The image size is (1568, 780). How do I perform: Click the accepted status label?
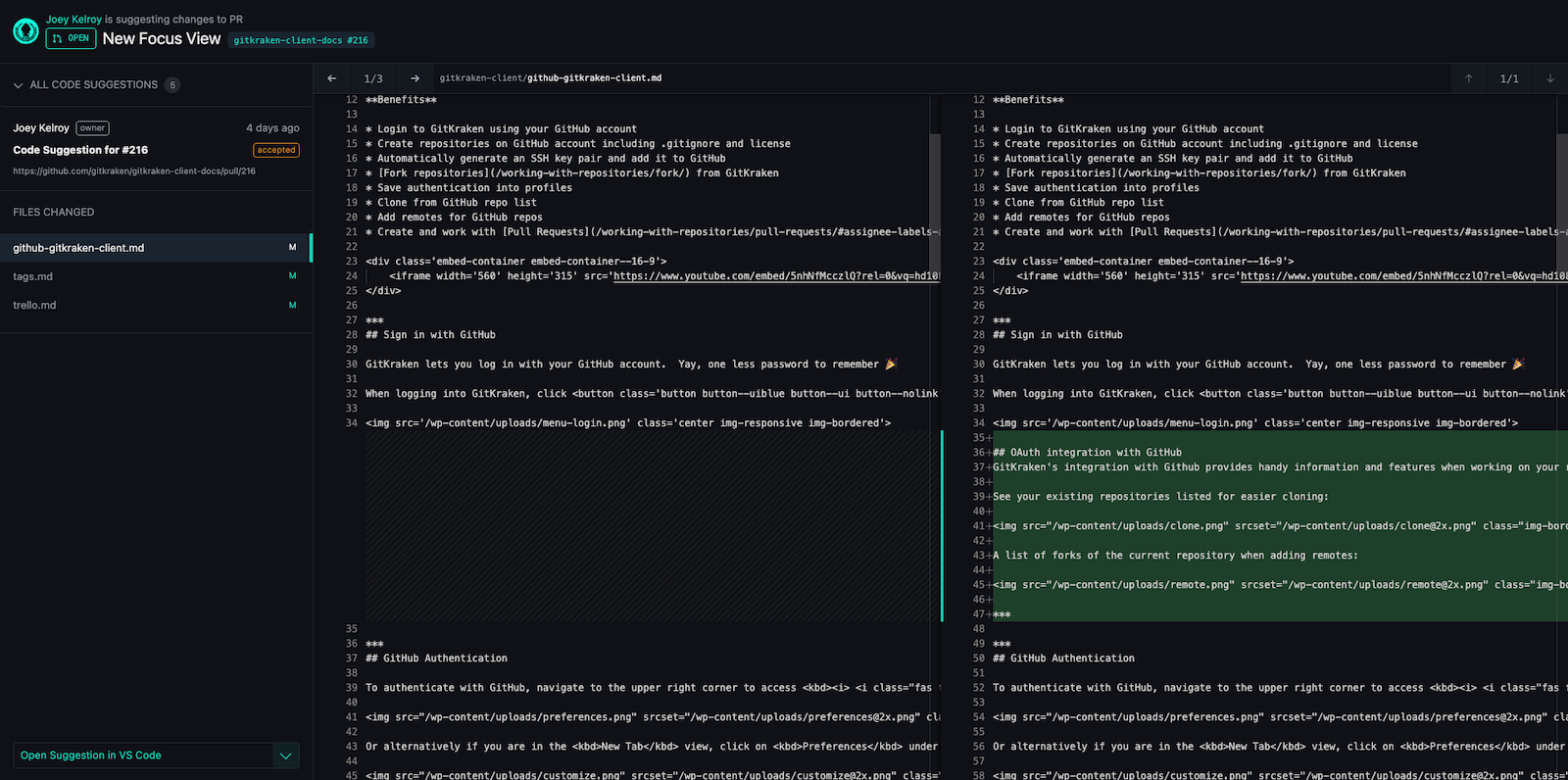276,150
